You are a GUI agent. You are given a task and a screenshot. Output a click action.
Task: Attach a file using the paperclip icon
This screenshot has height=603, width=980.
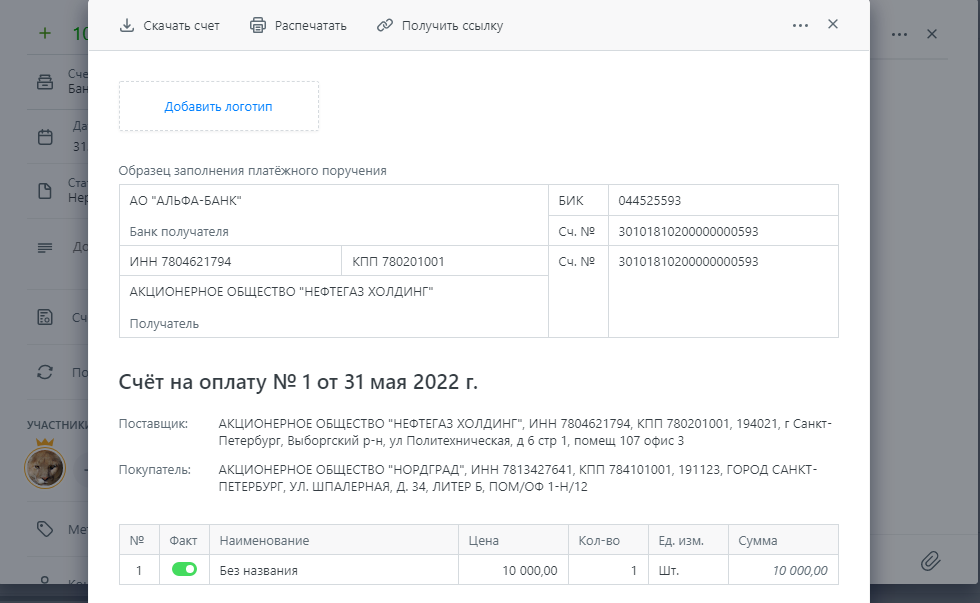931,561
